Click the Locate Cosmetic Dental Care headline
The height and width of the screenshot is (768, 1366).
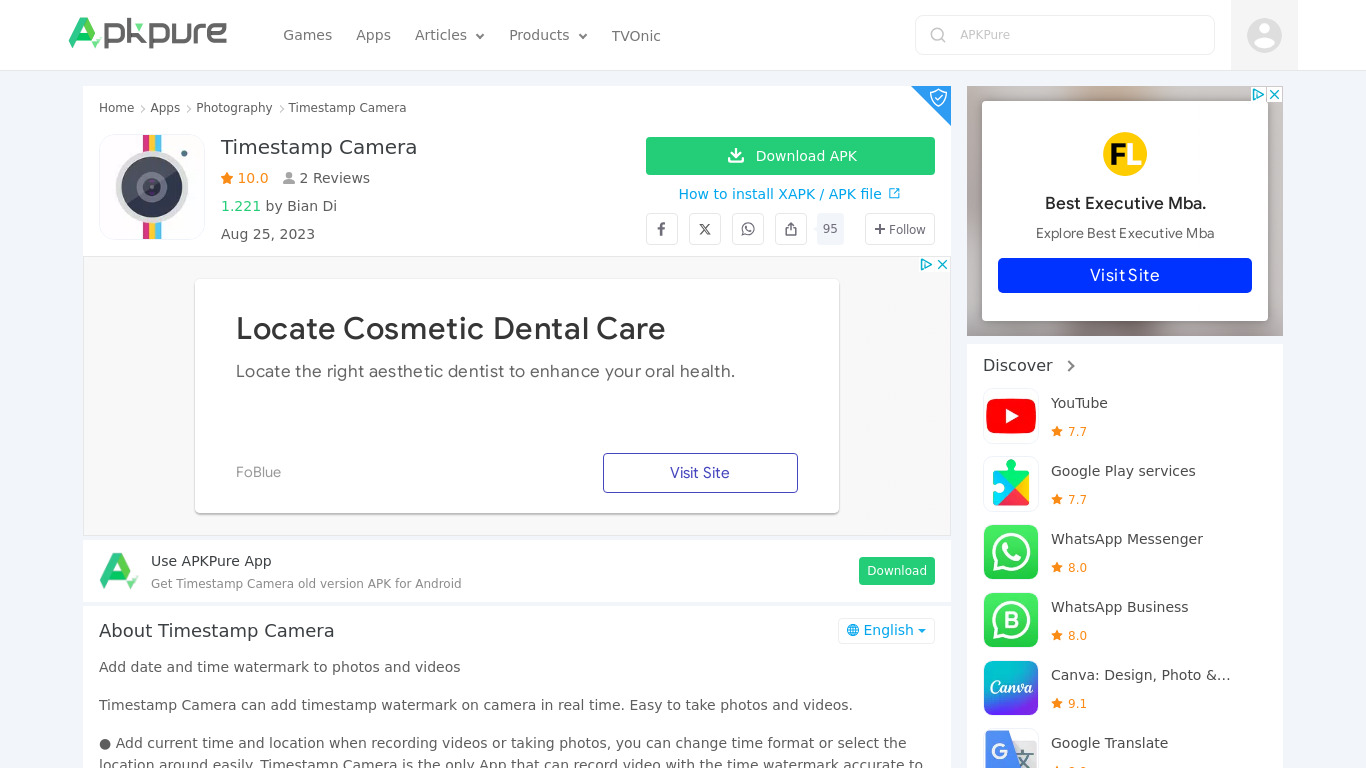[x=451, y=329]
